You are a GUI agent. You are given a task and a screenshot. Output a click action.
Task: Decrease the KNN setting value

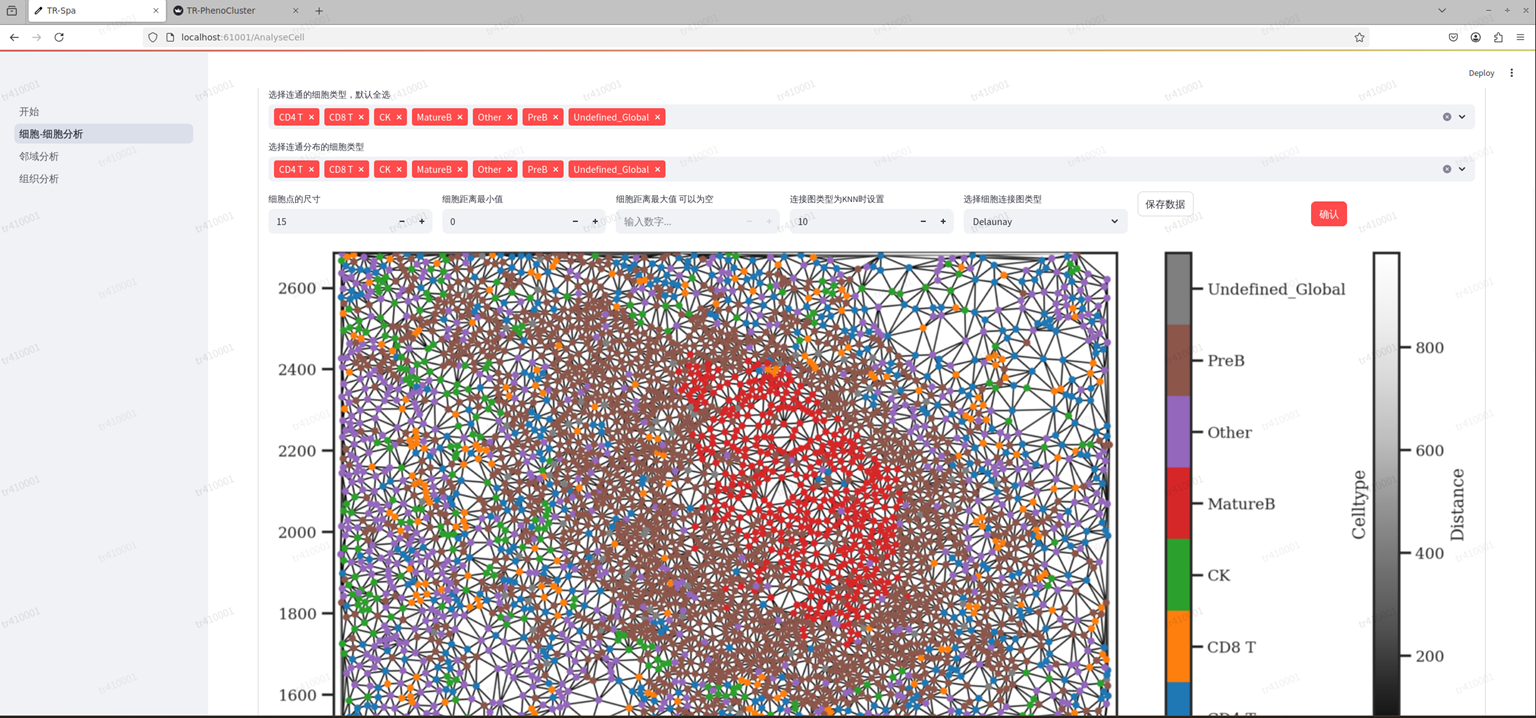coord(923,222)
